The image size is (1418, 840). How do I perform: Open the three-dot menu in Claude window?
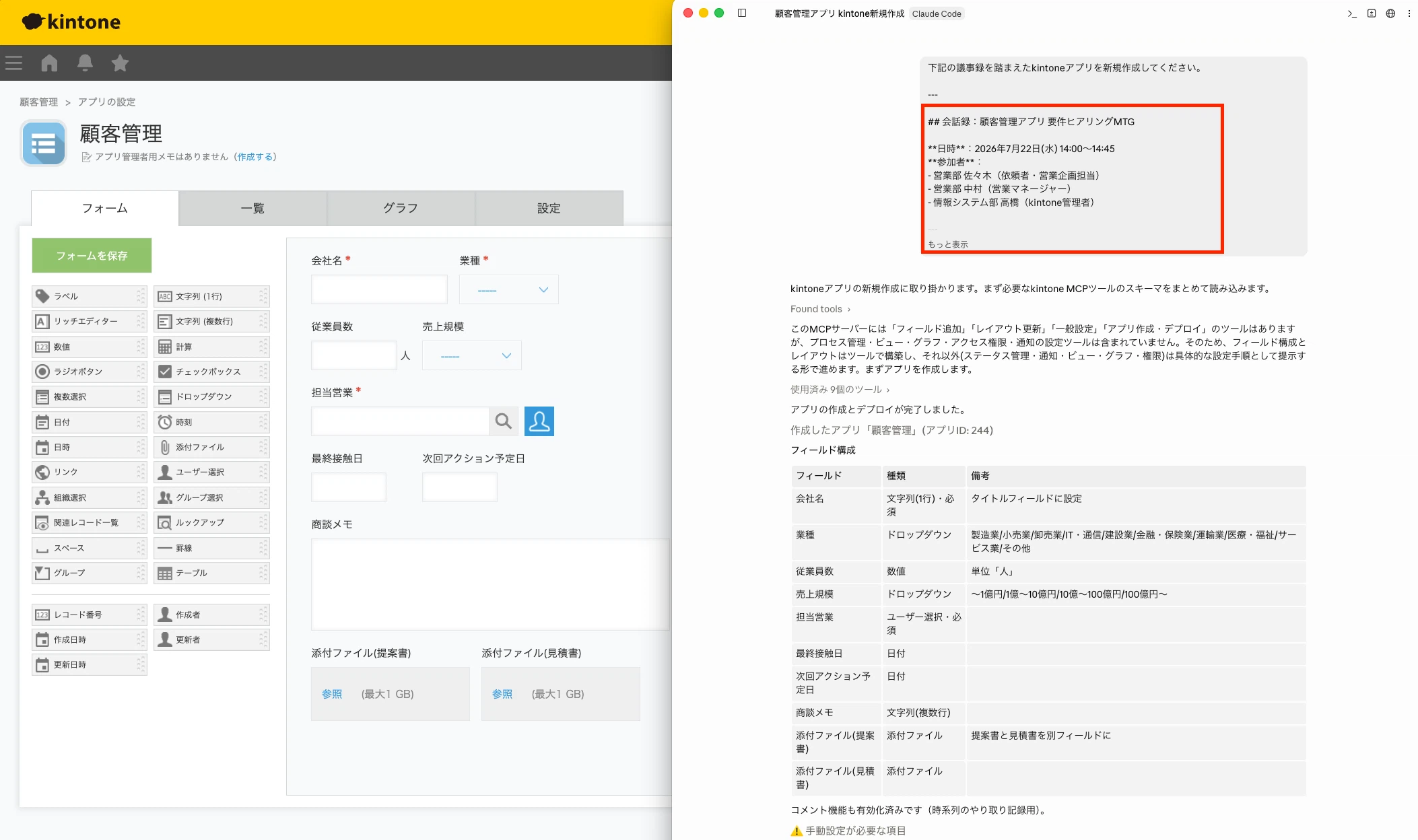pos(1409,13)
